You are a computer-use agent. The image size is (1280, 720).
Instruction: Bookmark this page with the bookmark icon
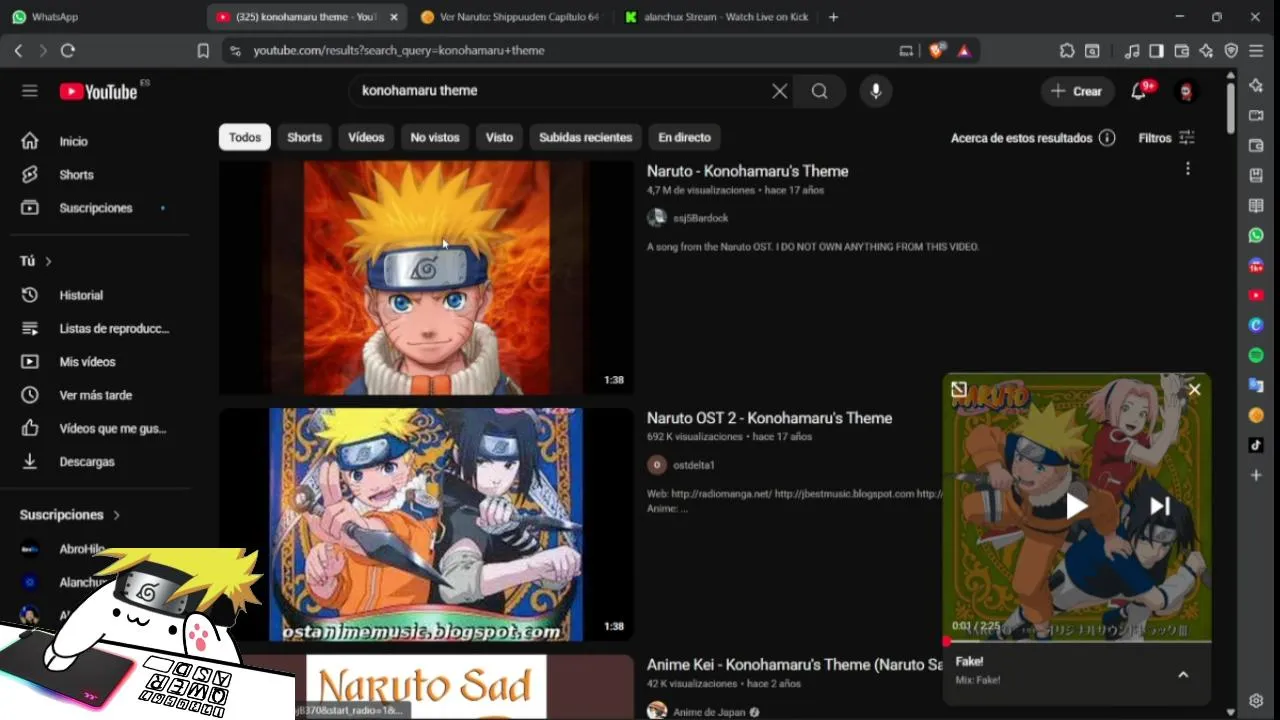[x=203, y=50]
